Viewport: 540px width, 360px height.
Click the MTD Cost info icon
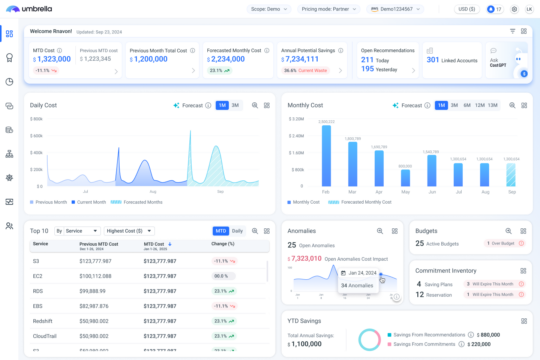(x=60, y=50)
